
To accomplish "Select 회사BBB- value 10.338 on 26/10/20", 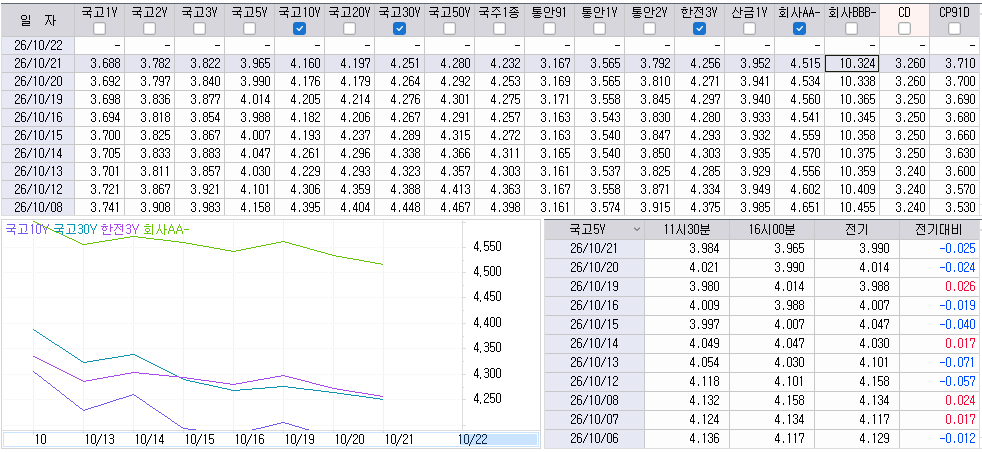I will pos(852,81).
